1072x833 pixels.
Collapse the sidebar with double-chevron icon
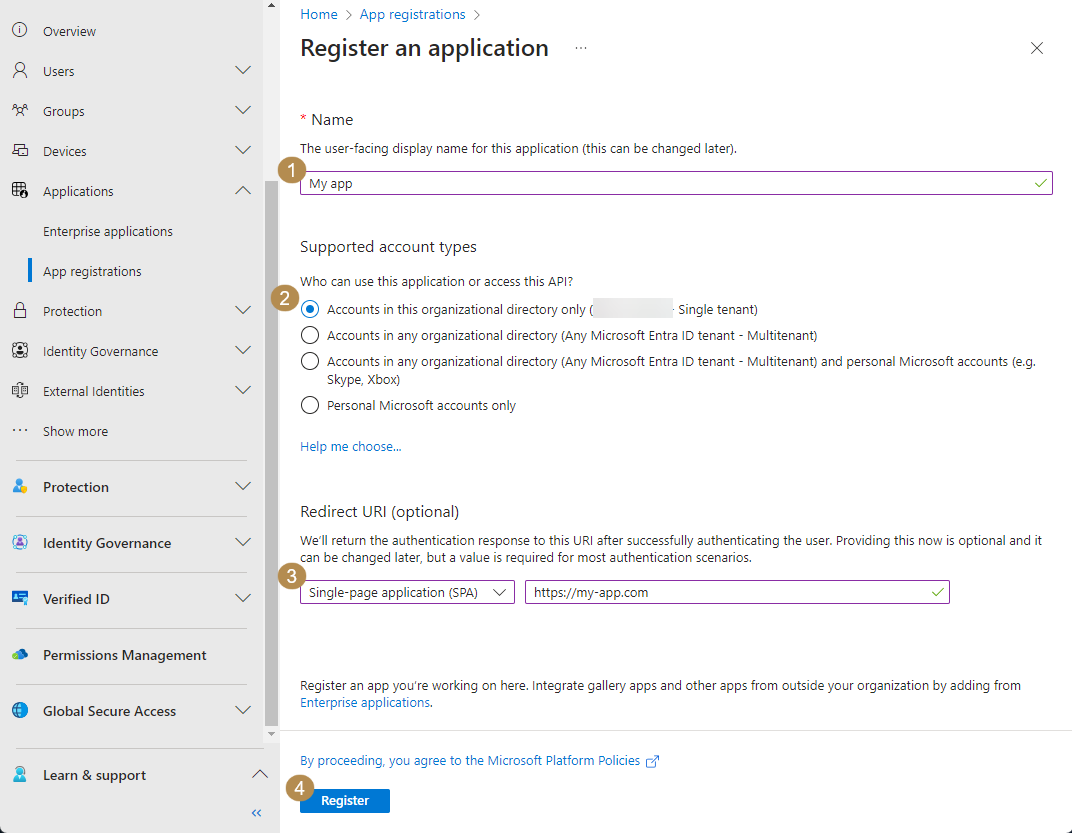tap(256, 813)
